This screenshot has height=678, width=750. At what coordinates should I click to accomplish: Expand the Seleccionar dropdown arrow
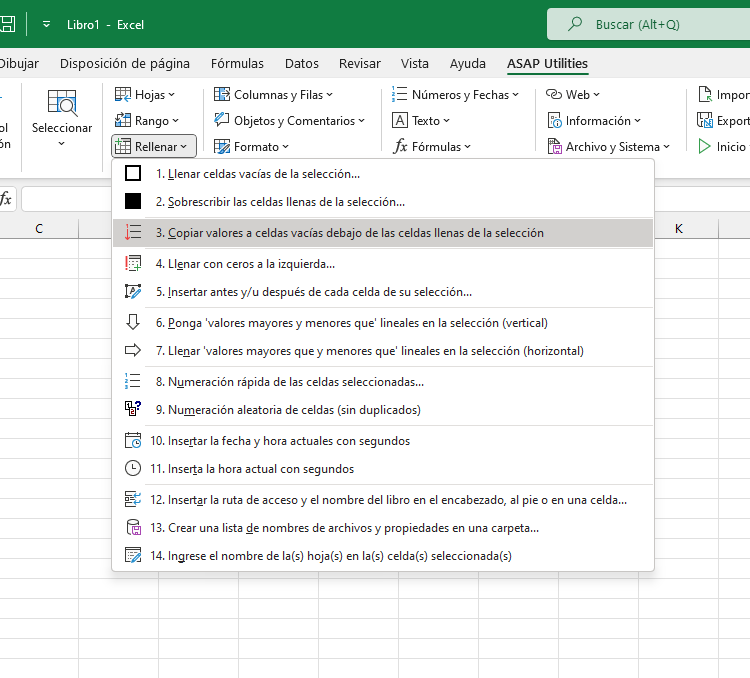coord(61,144)
